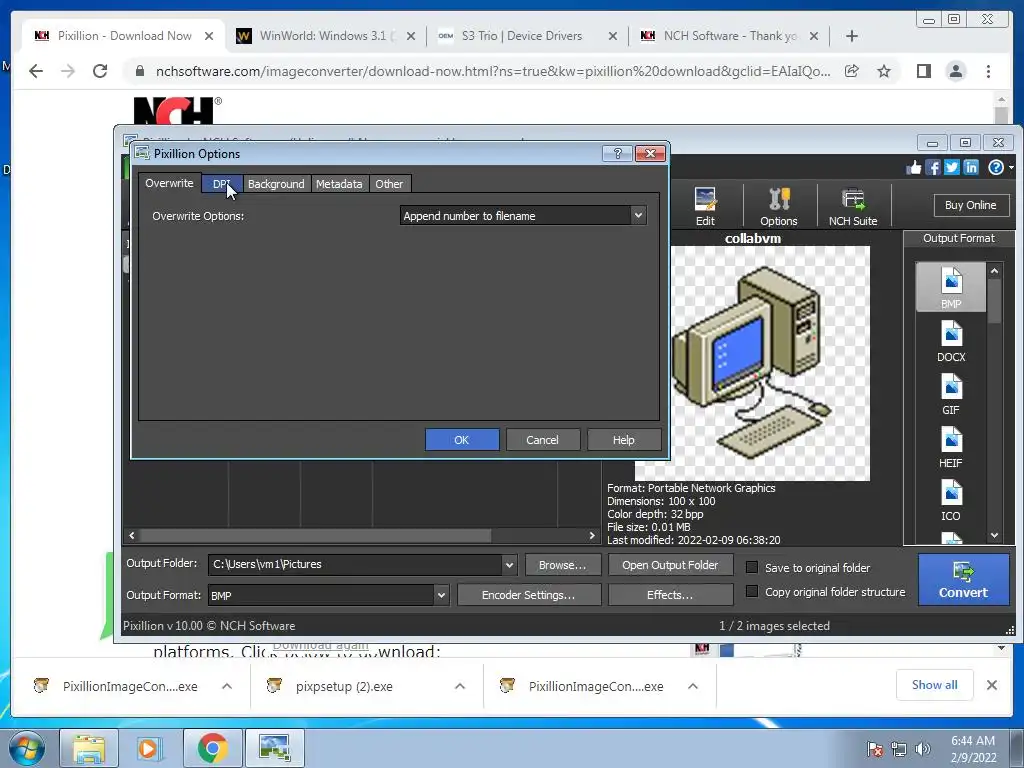The height and width of the screenshot is (768, 1024).
Task: Bookmark this page with the star icon
Action: [884, 71]
